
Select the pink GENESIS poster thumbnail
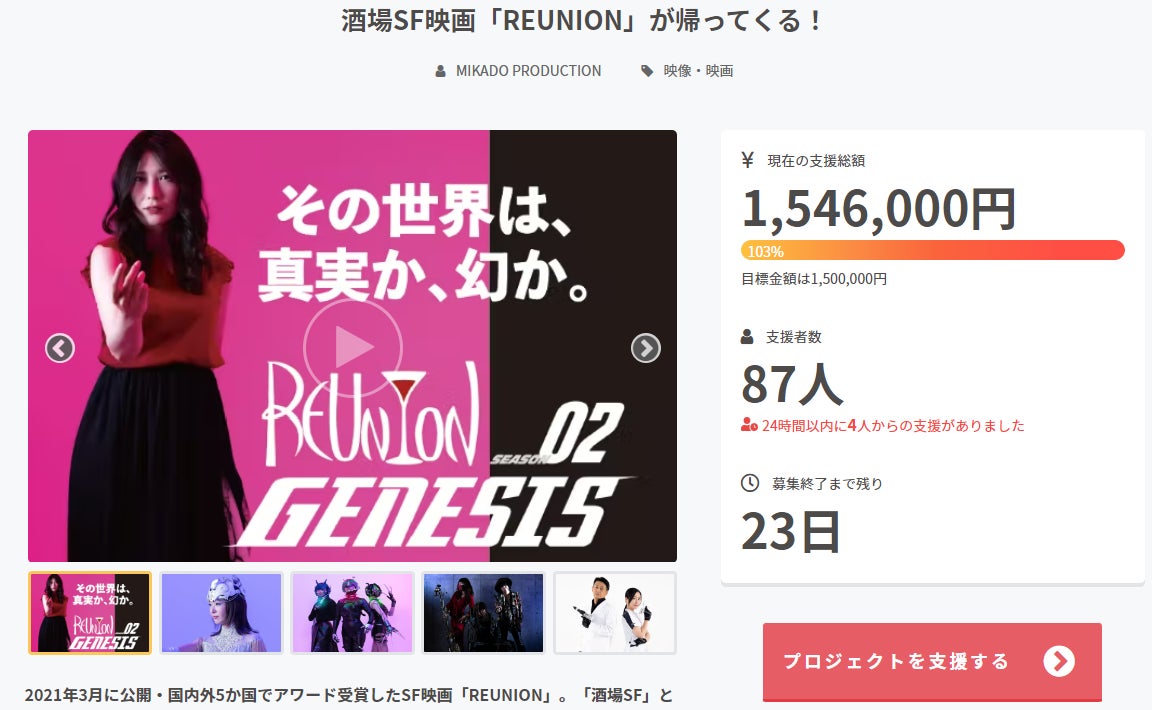90,613
